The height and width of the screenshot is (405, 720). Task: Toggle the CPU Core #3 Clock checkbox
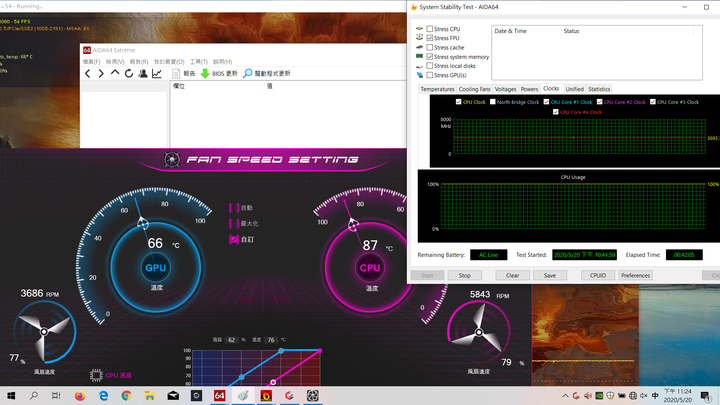point(652,102)
